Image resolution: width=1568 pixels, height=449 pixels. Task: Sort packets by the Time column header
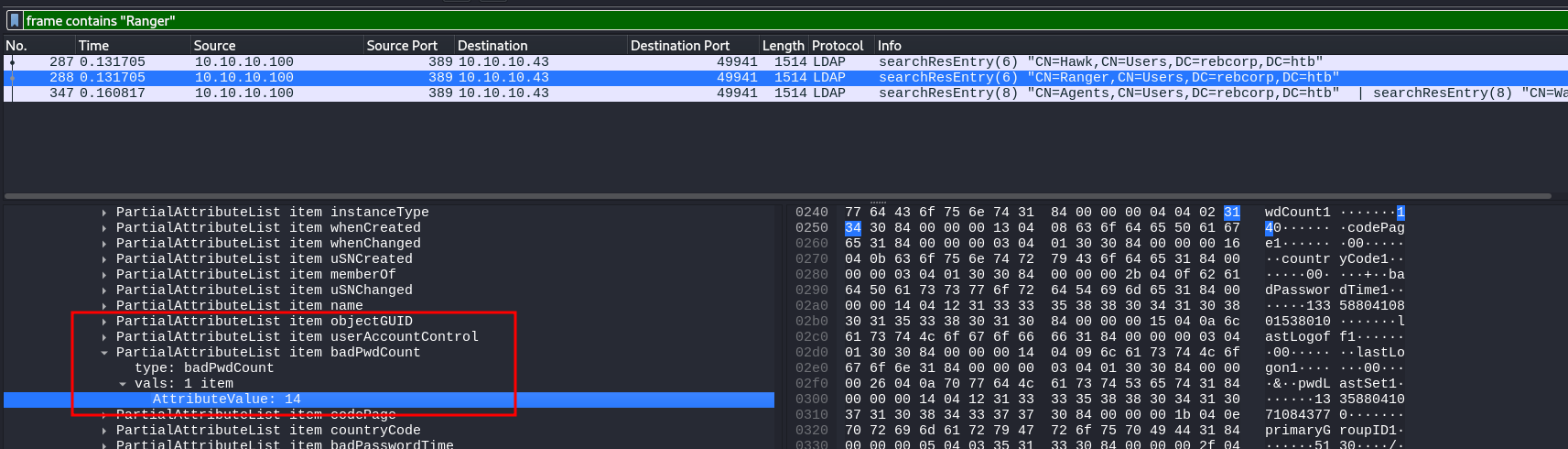pyautogui.click(x=93, y=45)
